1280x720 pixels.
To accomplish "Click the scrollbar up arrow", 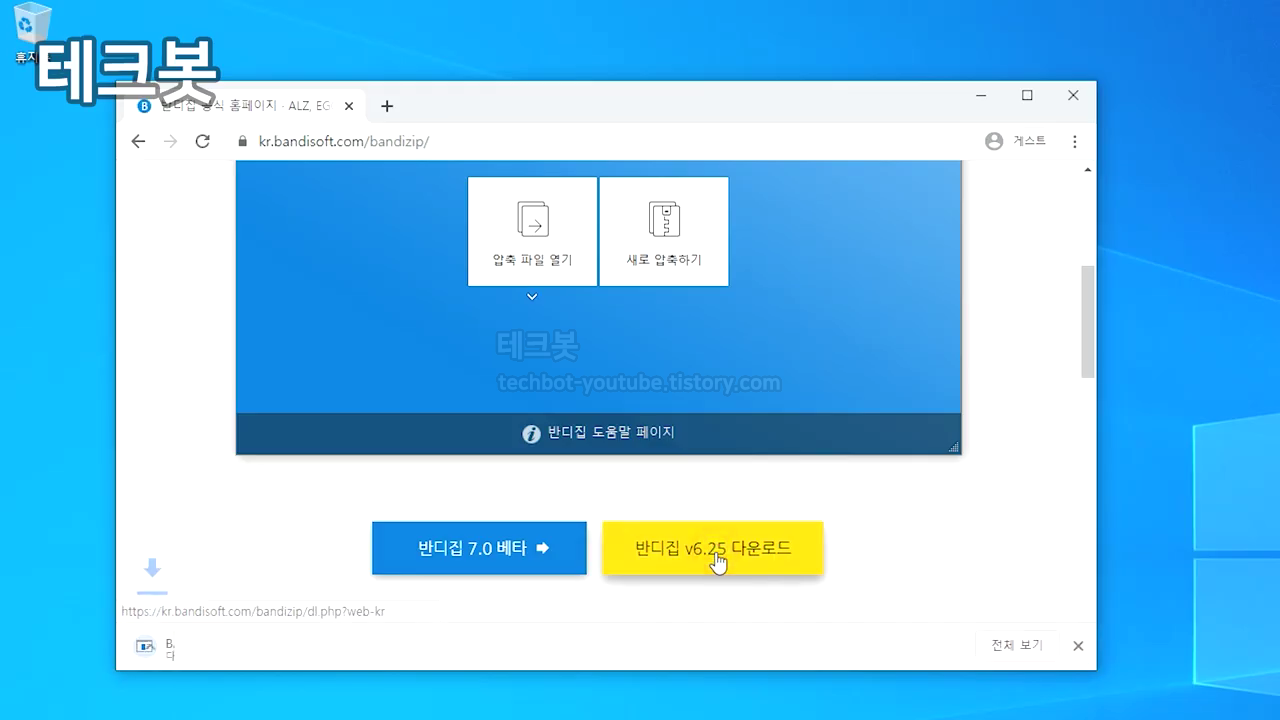I will click(1088, 170).
